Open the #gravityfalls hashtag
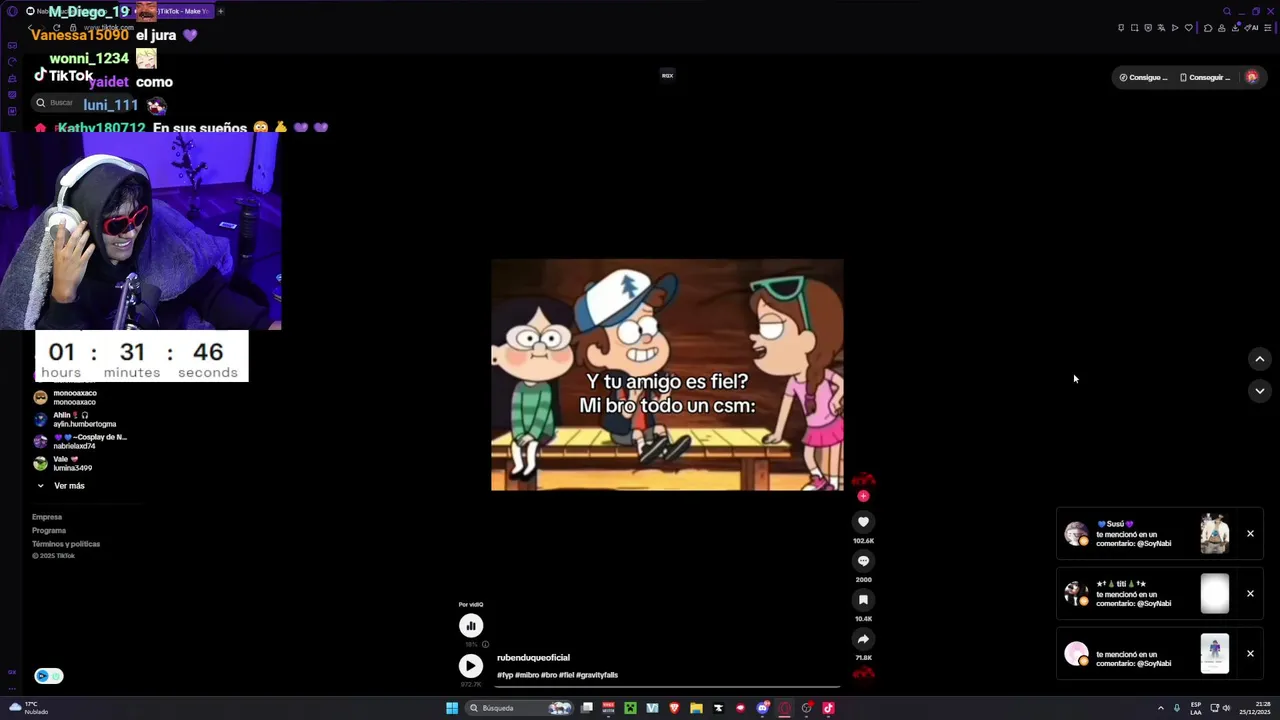The height and width of the screenshot is (720, 1280). (x=597, y=675)
